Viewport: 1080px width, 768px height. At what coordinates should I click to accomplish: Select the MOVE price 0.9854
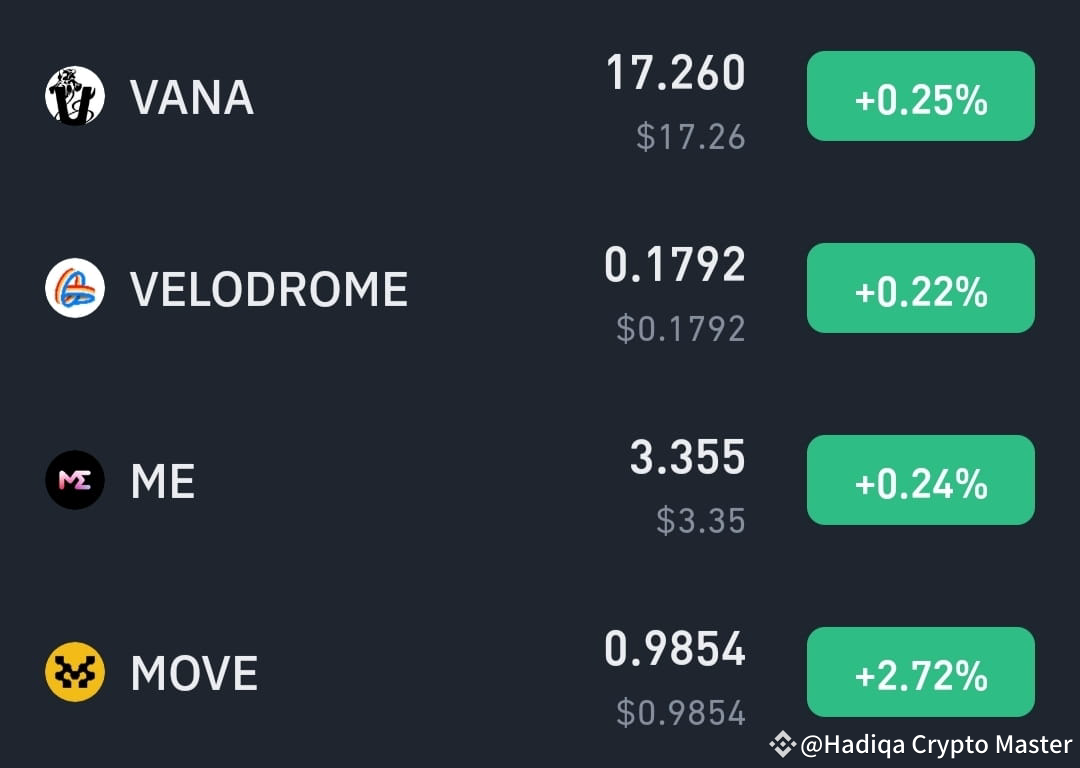(675, 649)
